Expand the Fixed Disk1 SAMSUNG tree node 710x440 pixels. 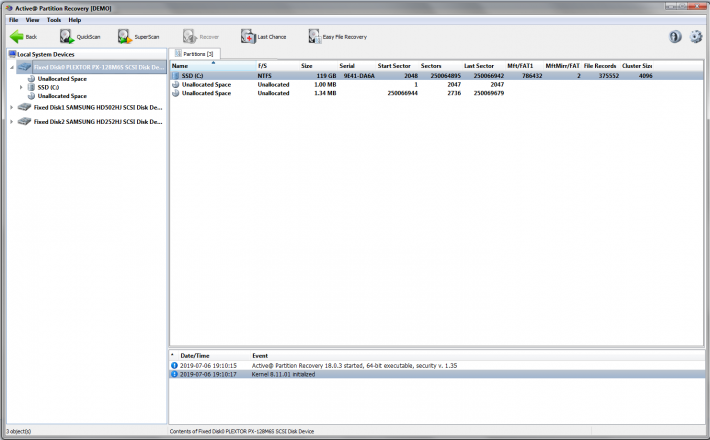(x=12, y=107)
